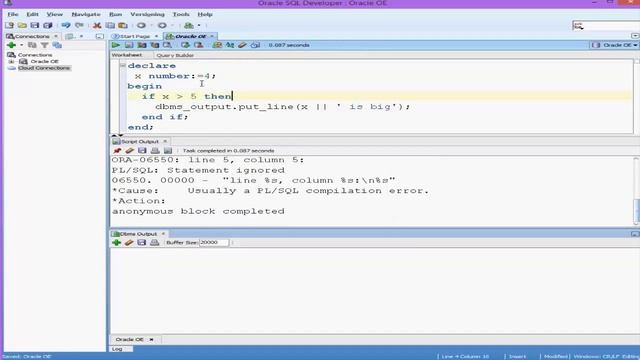The height and width of the screenshot is (360, 640).
Task: Close the Oracle OE Dbms Output tab
Action: pos(151,340)
